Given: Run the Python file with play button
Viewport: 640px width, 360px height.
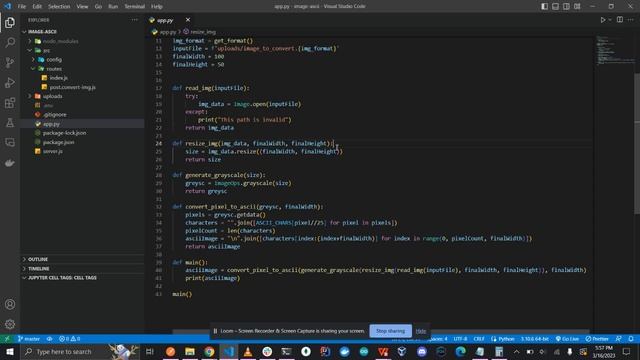Looking at the screenshot, I should tap(602, 20).
